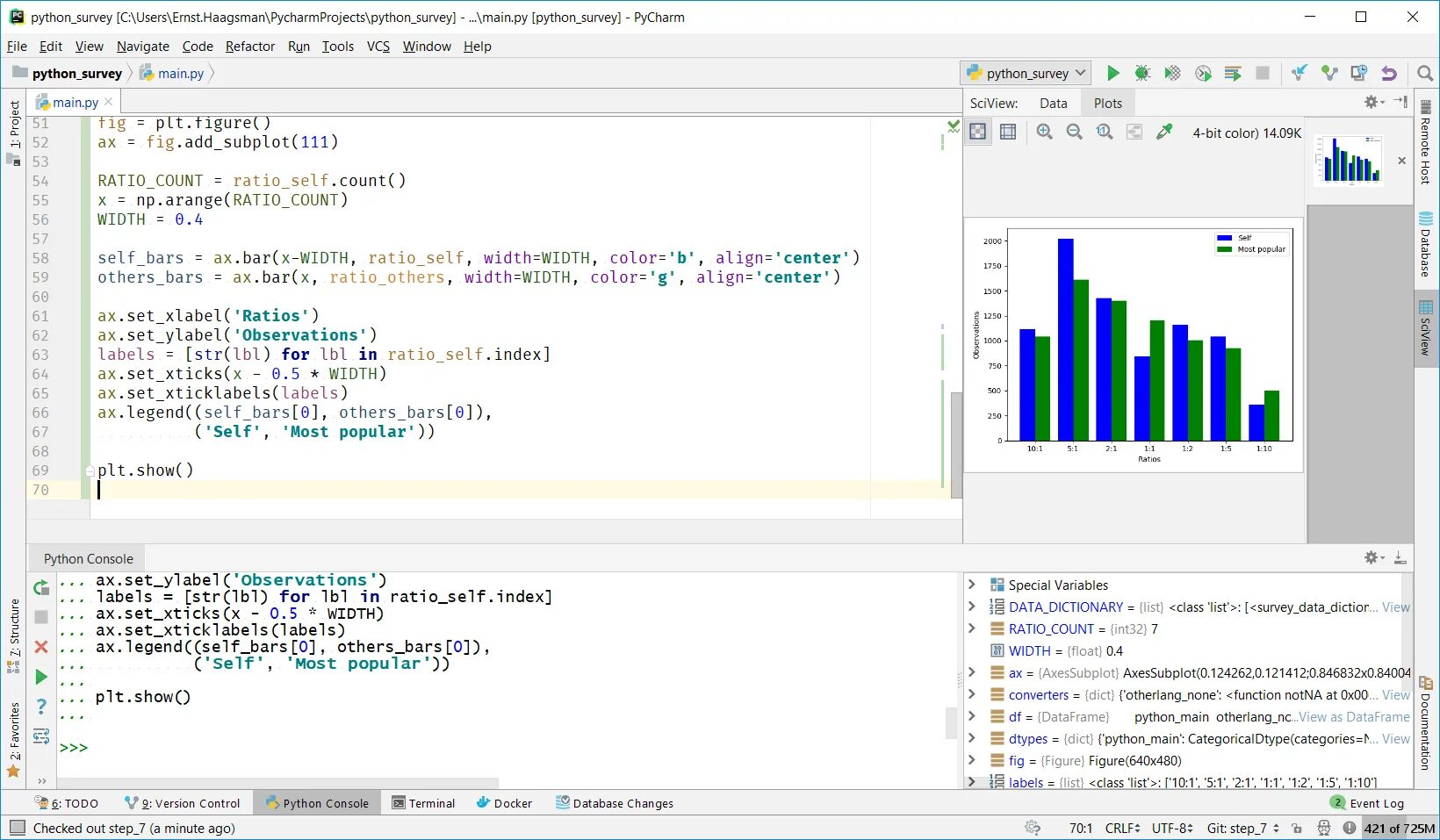Screen dimensions: 1440x840
Task: Expand the converters dict variable
Action: (971, 693)
